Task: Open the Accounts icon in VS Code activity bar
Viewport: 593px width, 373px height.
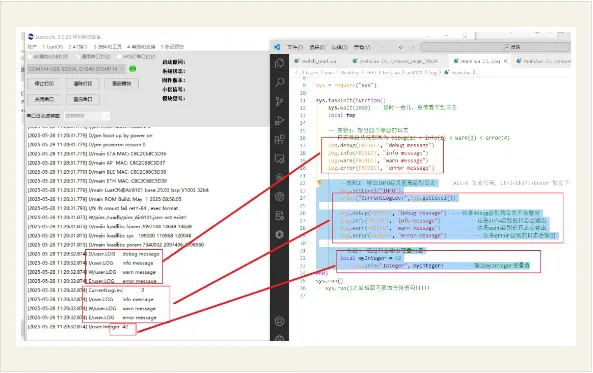Action: (279, 321)
